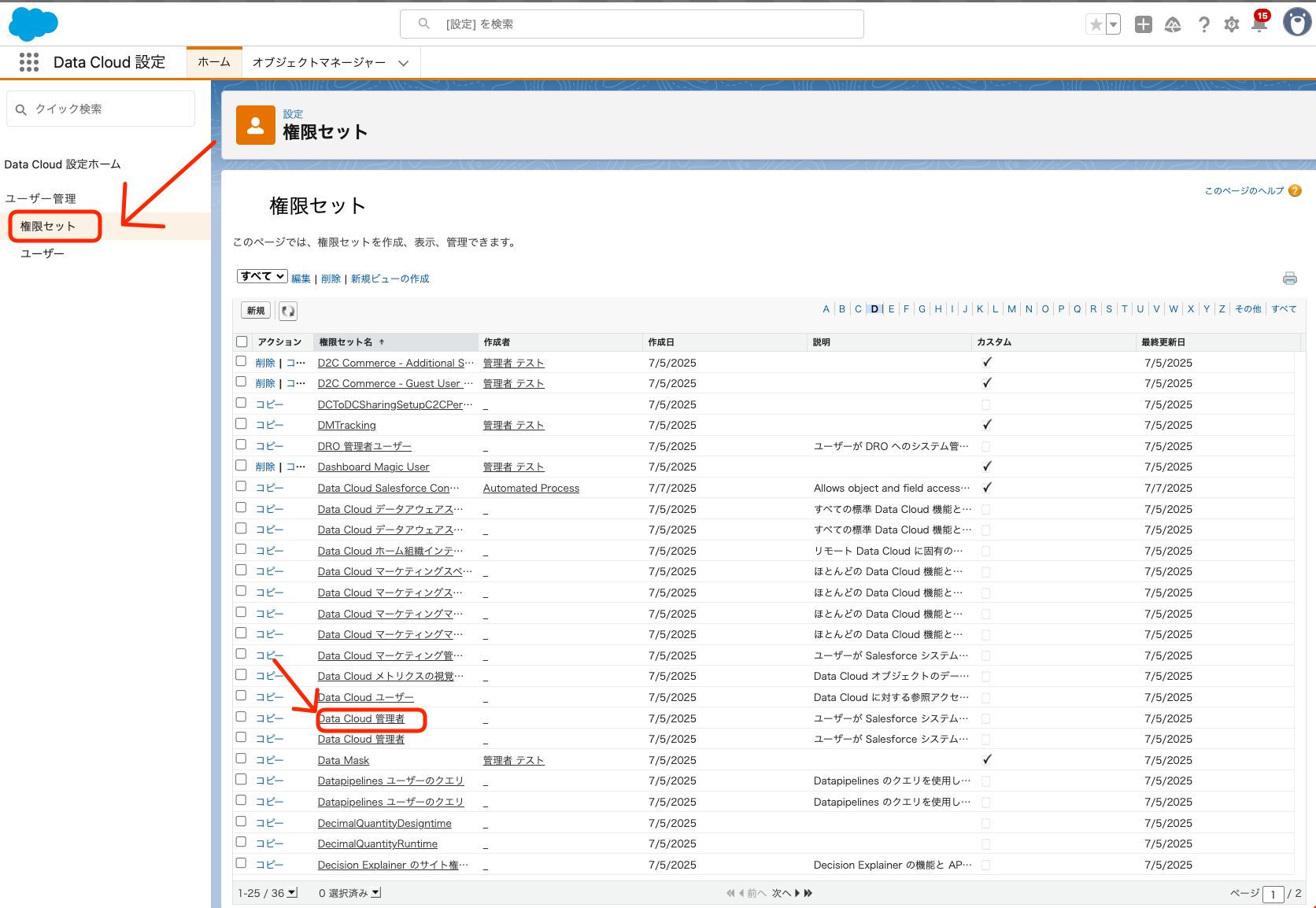Switch to the ホーム tab

(x=213, y=62)
